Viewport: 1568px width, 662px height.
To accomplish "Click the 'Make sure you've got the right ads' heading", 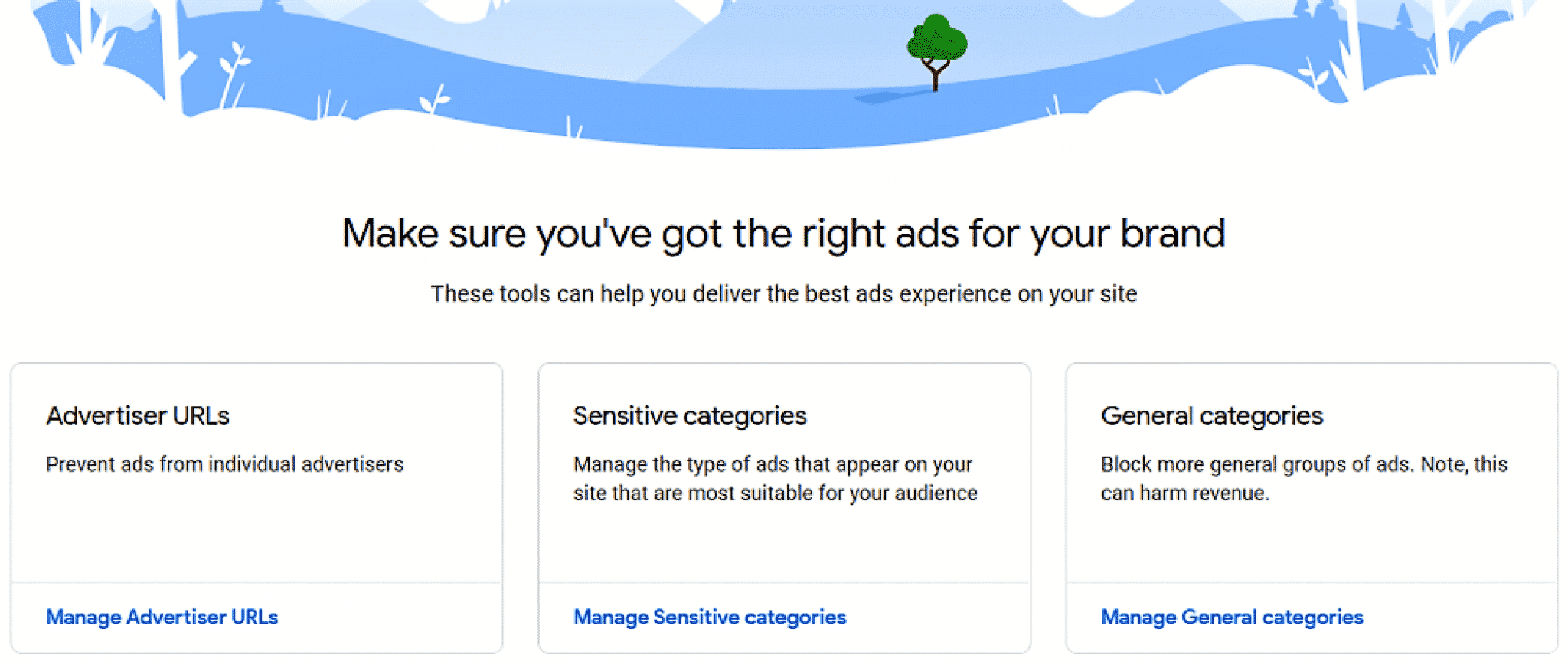I will 783,234.
